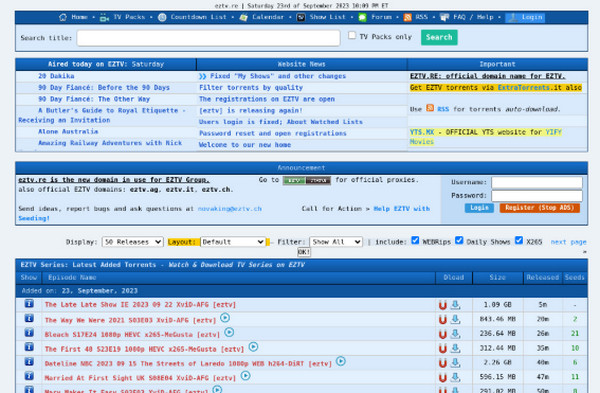Uncheck the Daily Shows include checkbox
Screen dimensions: 600x393
459,240
